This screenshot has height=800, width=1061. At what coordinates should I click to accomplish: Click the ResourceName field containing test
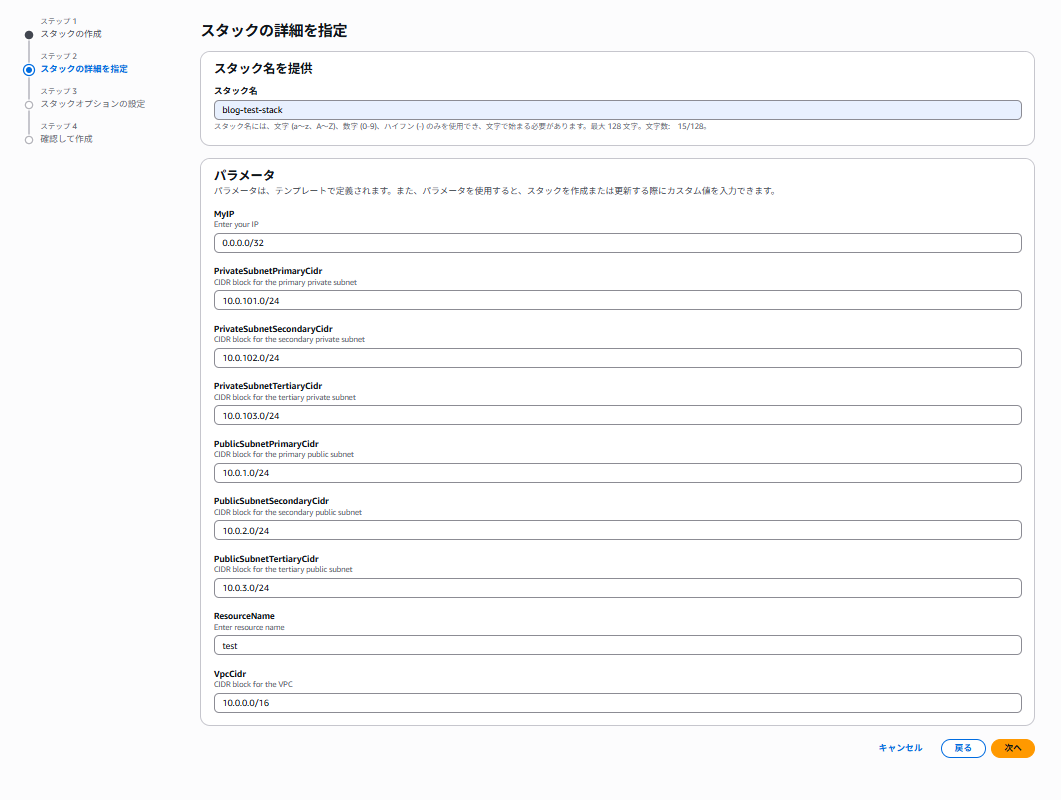coord(617,646)
